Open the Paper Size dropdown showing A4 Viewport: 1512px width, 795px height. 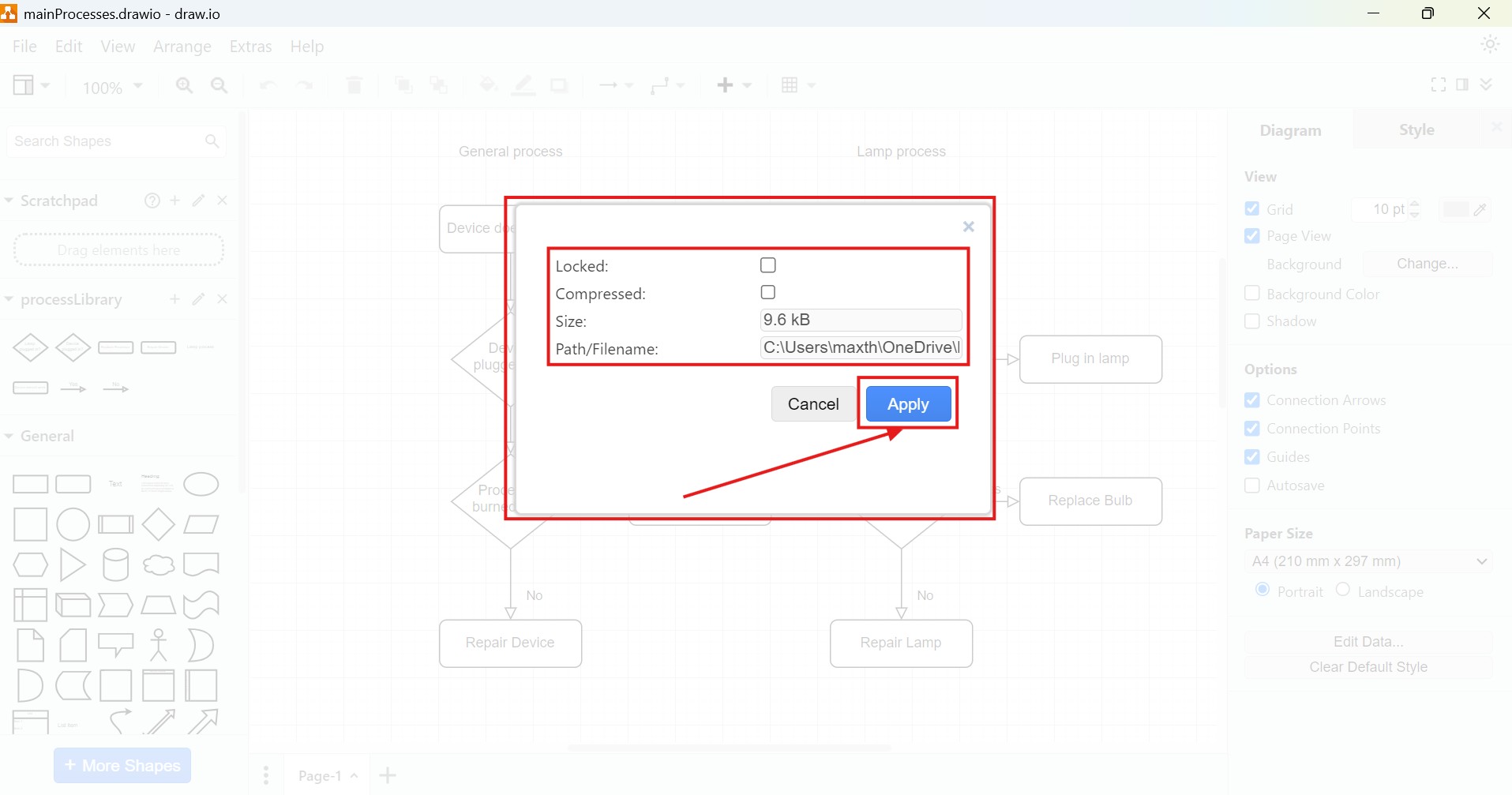click(x=1368, y=561)
